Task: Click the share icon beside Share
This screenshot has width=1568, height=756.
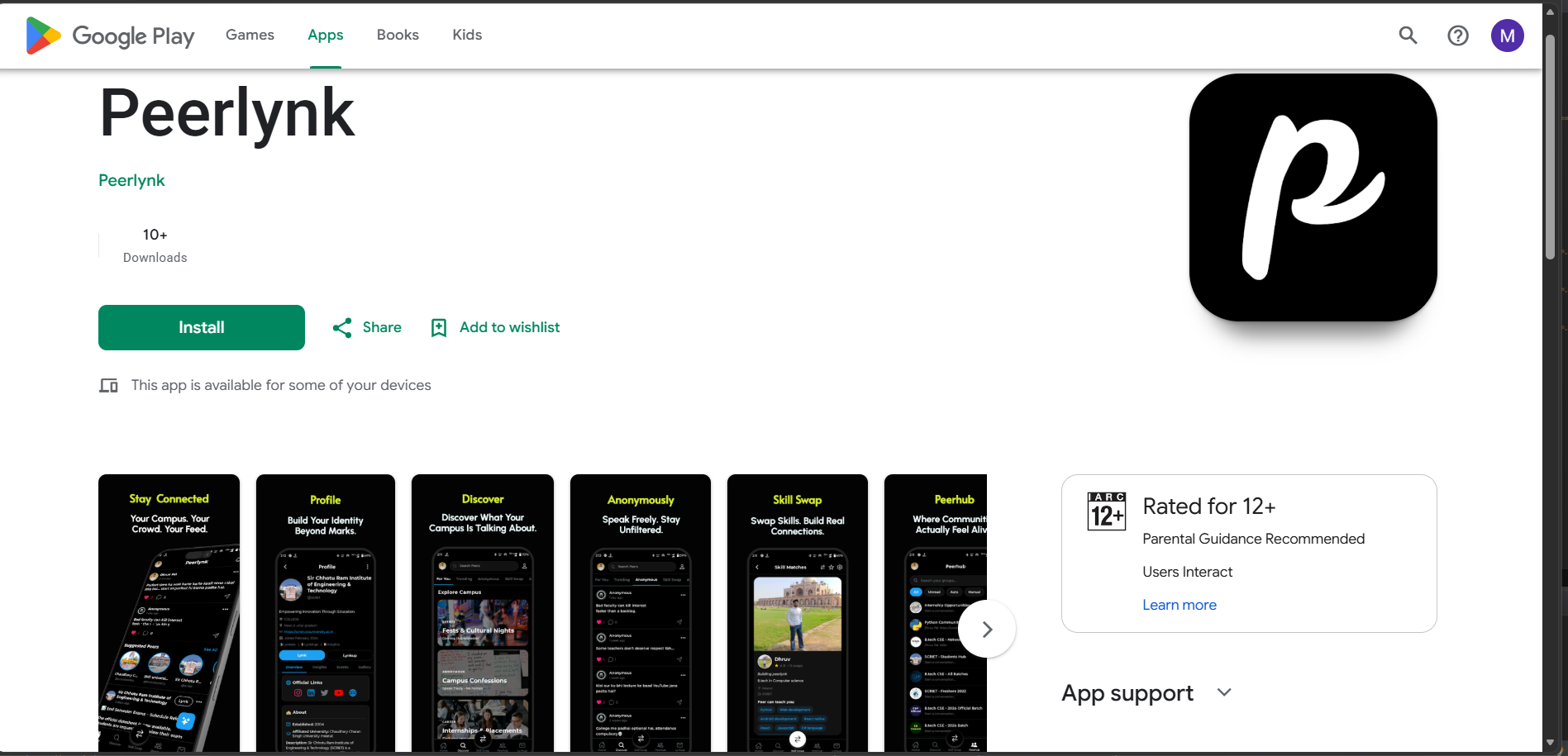Action: [342, 328]
